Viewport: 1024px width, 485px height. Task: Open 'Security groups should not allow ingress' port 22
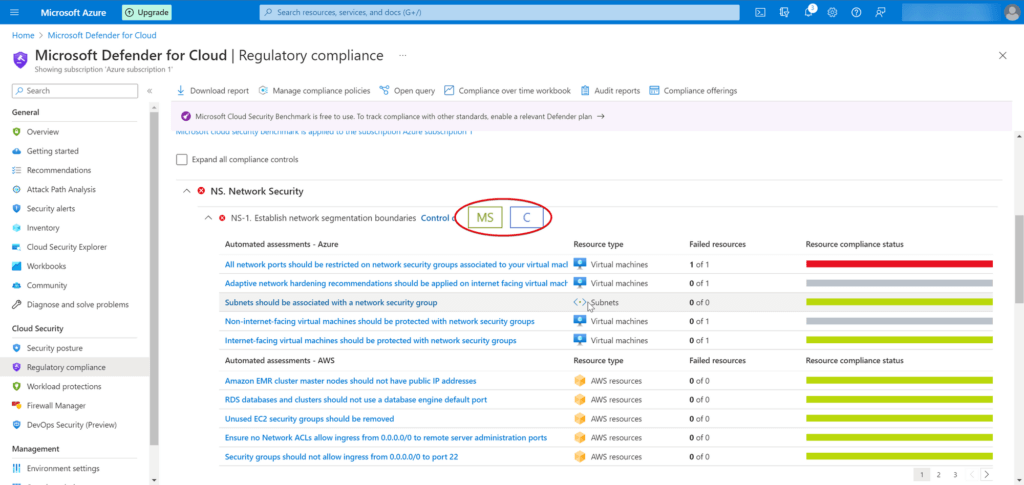[341, 457]
